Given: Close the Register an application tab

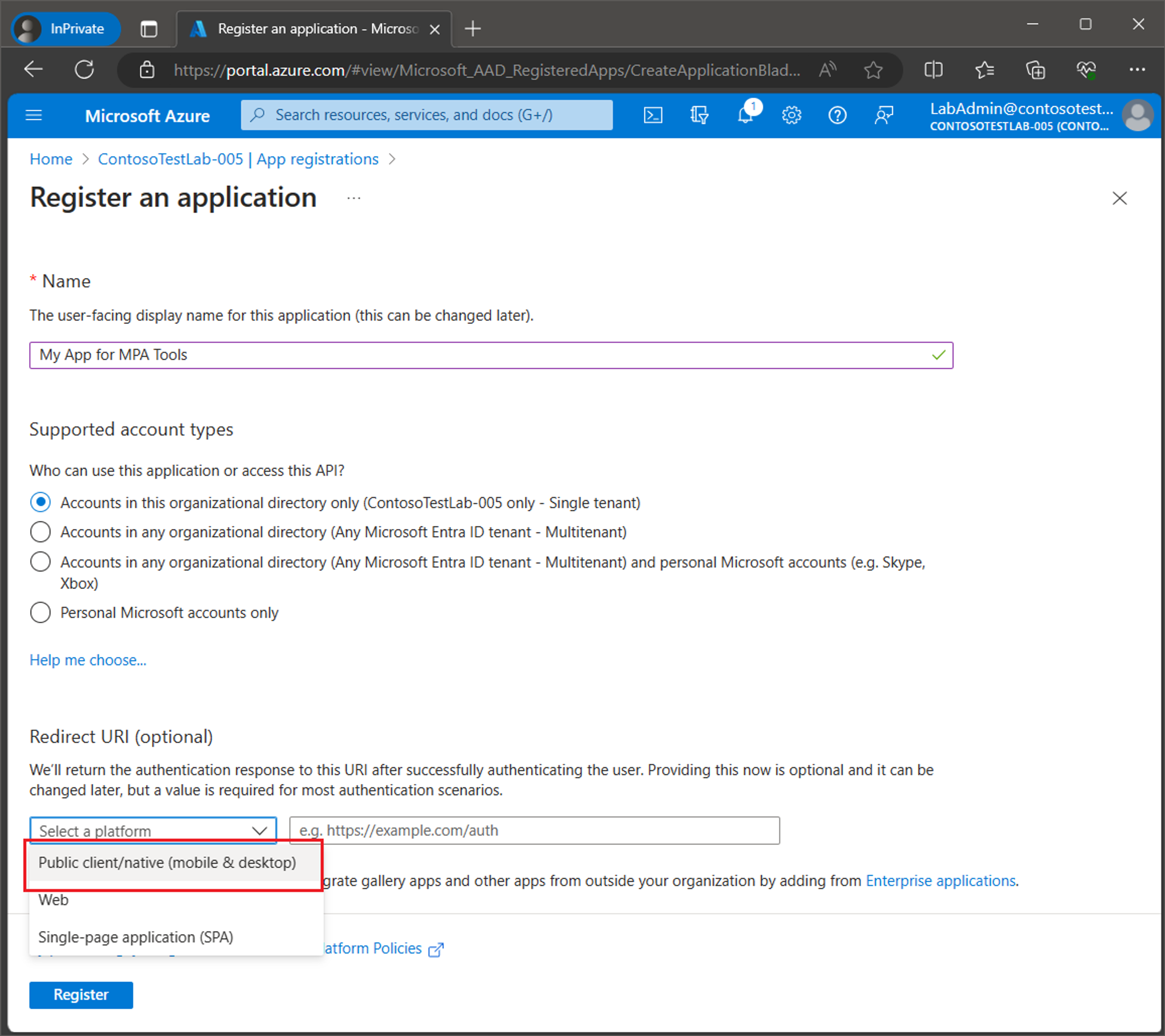Looking at the screenshot, I should pos(434,29).
